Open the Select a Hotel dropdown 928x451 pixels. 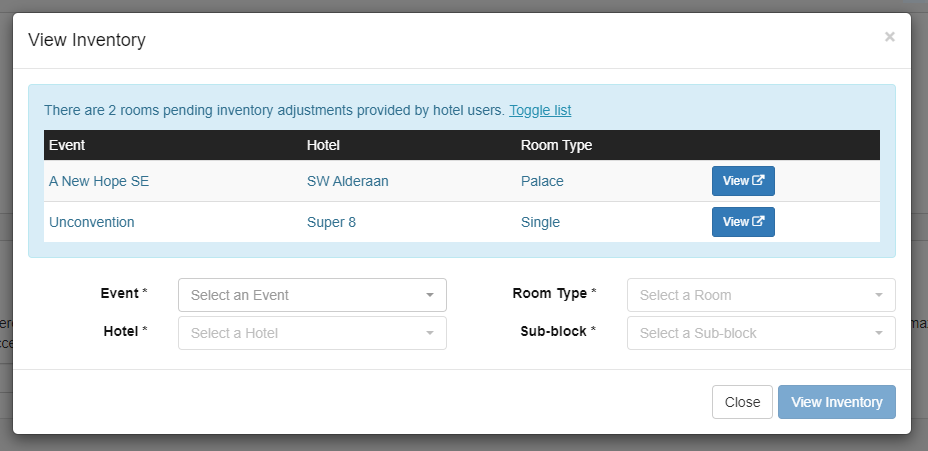pyautogui.click(x=312, y=333)
